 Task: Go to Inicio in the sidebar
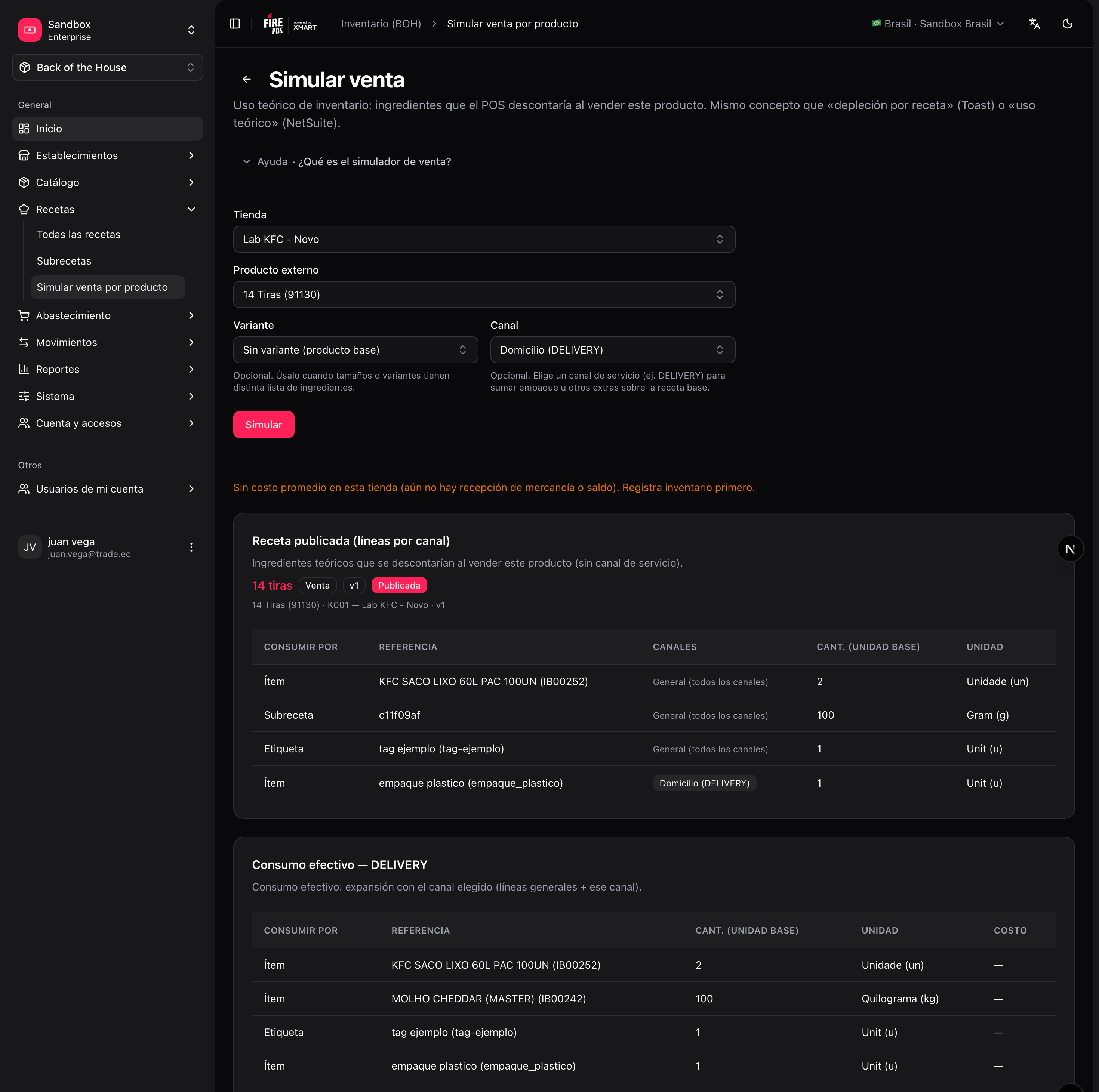(108, 129)
